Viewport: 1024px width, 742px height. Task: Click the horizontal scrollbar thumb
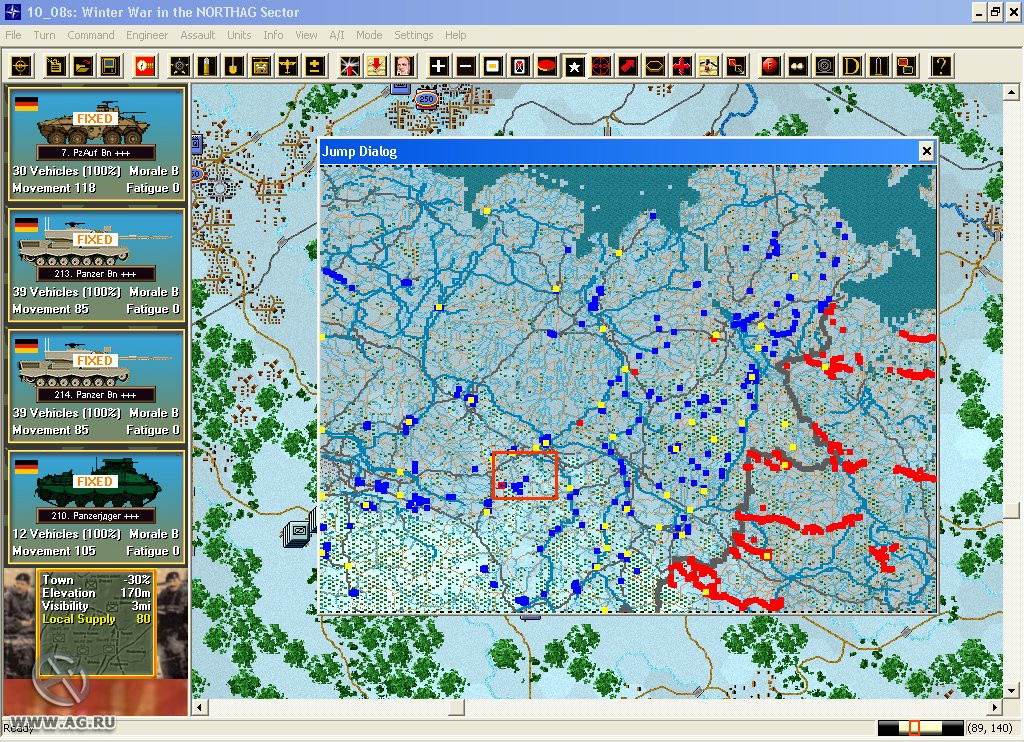[456, 707]
